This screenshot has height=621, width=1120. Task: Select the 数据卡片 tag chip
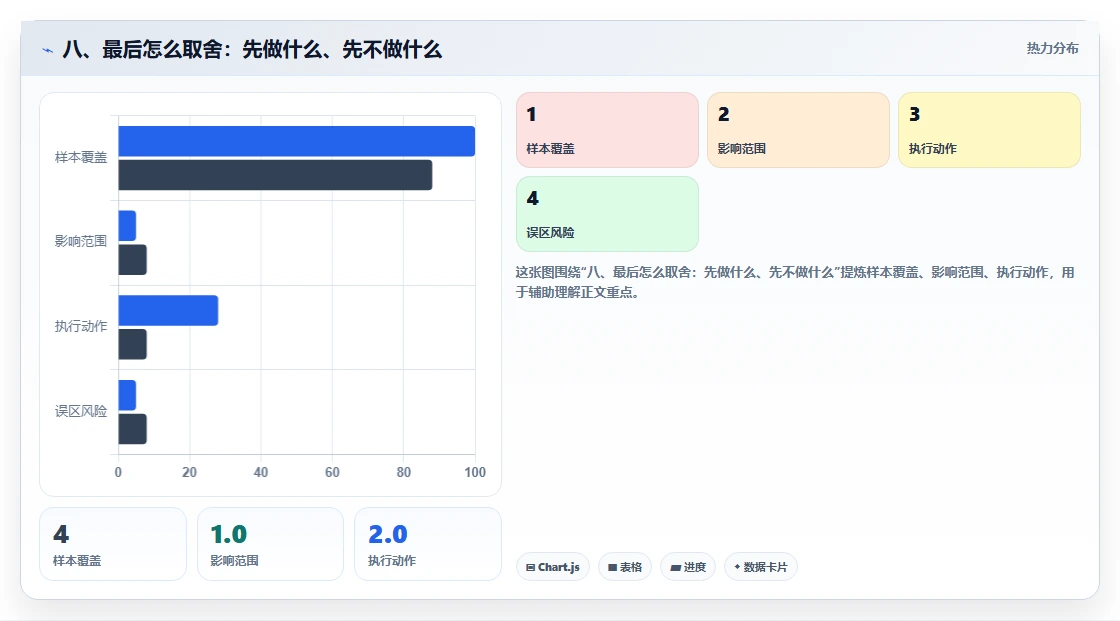tap(761, 567)
